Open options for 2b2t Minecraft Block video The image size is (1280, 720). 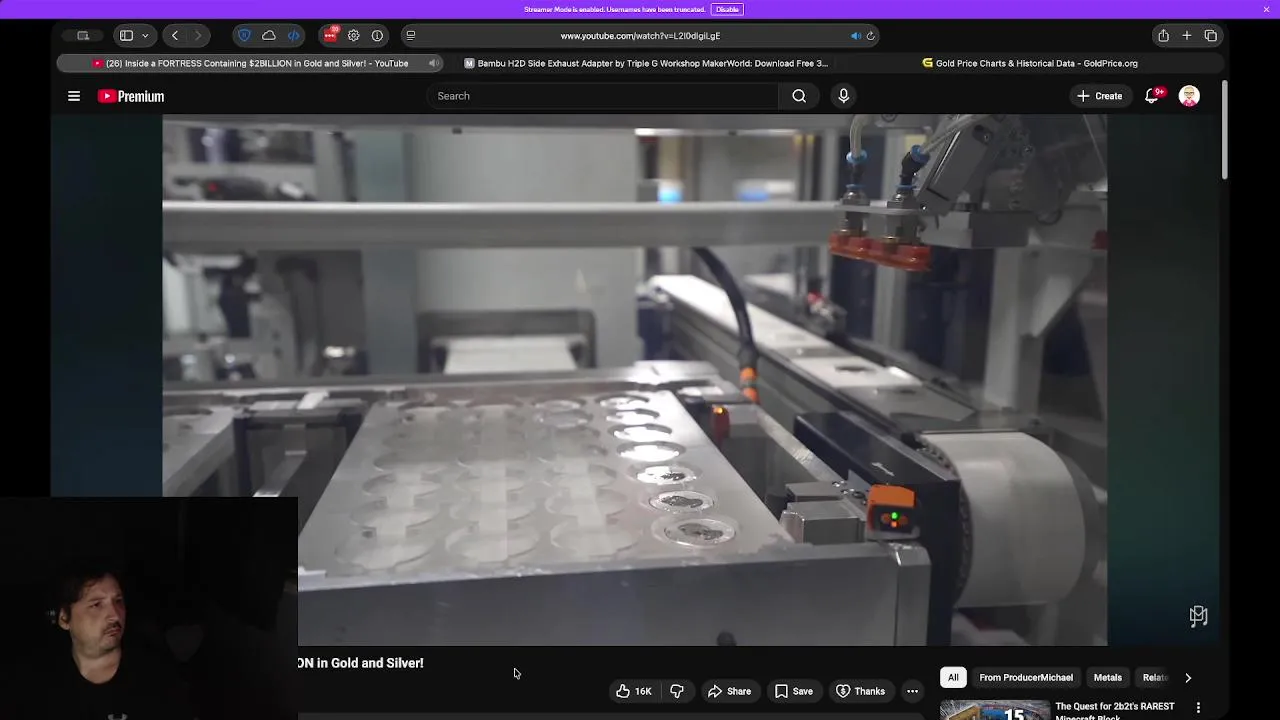pos(1198,708)
